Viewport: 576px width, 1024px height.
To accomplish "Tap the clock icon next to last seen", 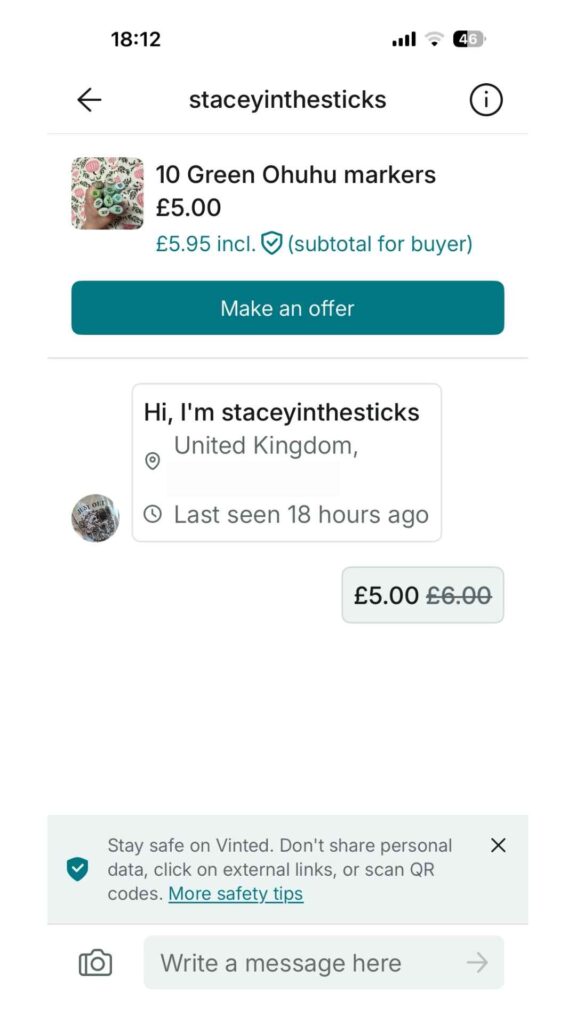I will click(153, 514).
